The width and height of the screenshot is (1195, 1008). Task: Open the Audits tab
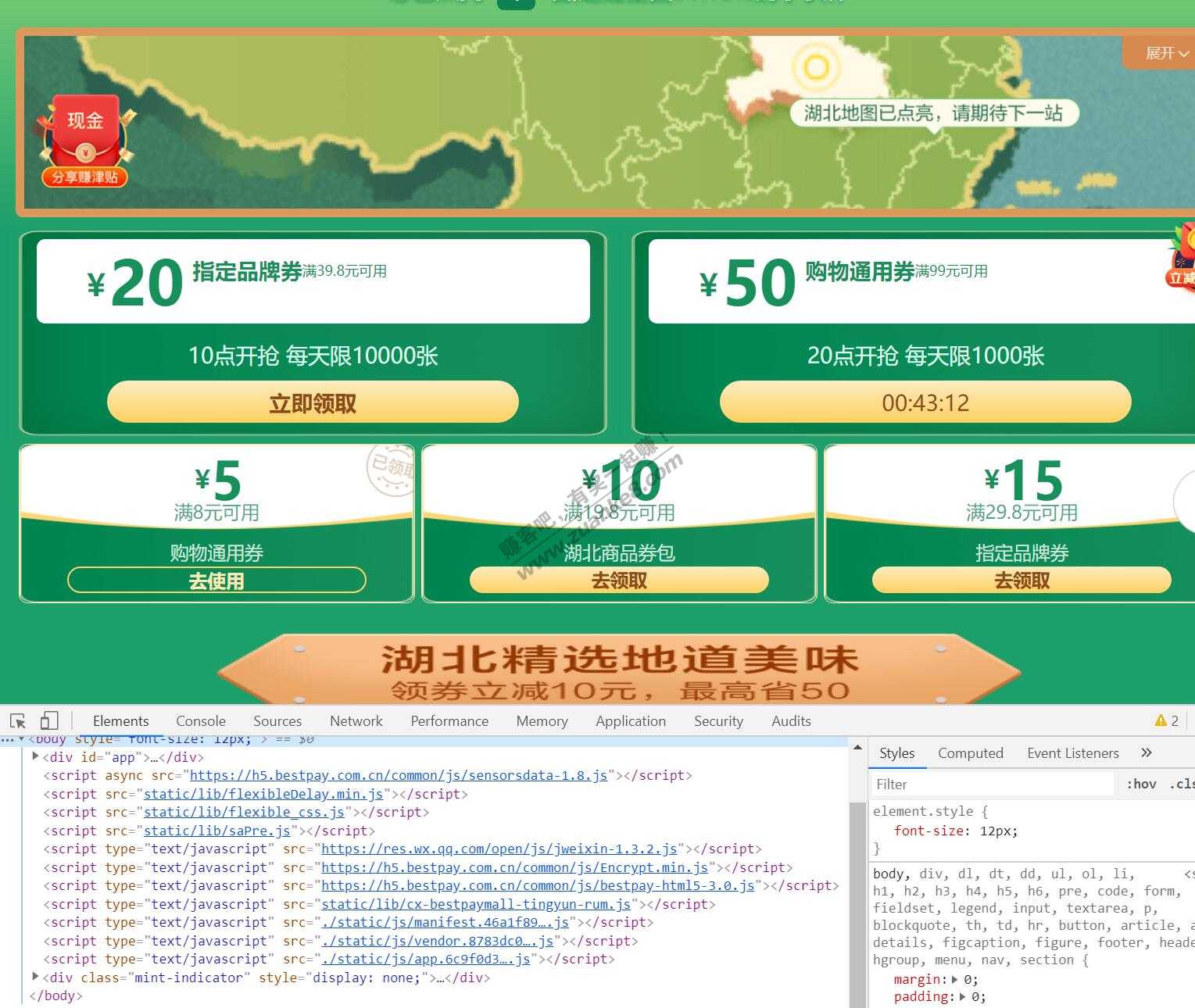click(791, 720)
